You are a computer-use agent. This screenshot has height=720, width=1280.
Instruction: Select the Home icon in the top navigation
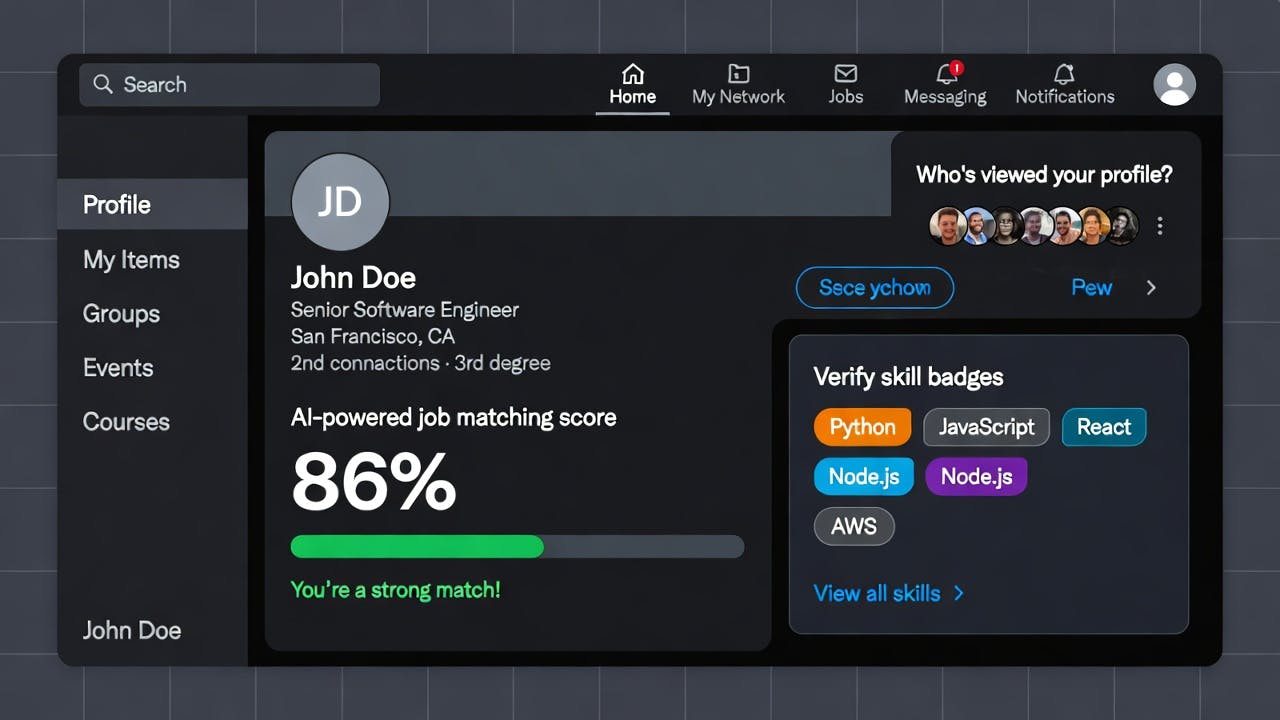[632, 73]
